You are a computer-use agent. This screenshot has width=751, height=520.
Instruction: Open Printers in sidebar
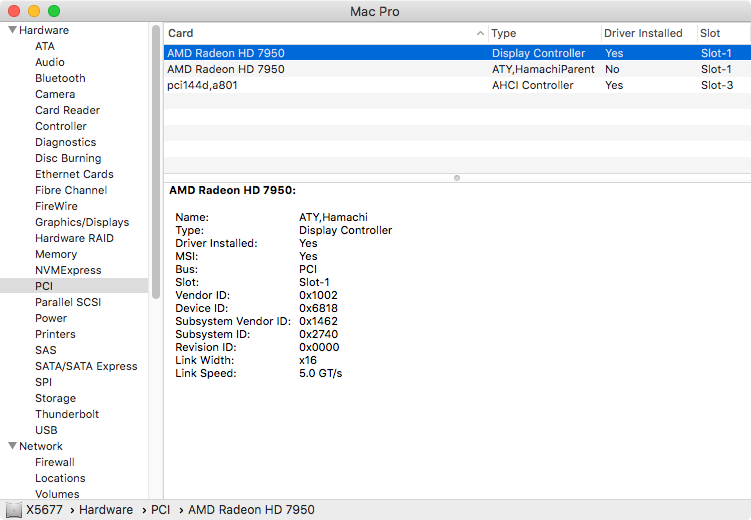pos(56,334)
